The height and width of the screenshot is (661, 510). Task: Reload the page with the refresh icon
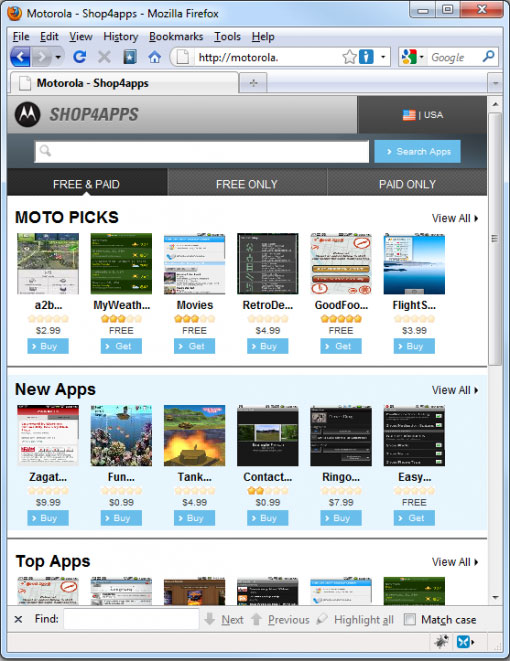click(x=79, y=57)
